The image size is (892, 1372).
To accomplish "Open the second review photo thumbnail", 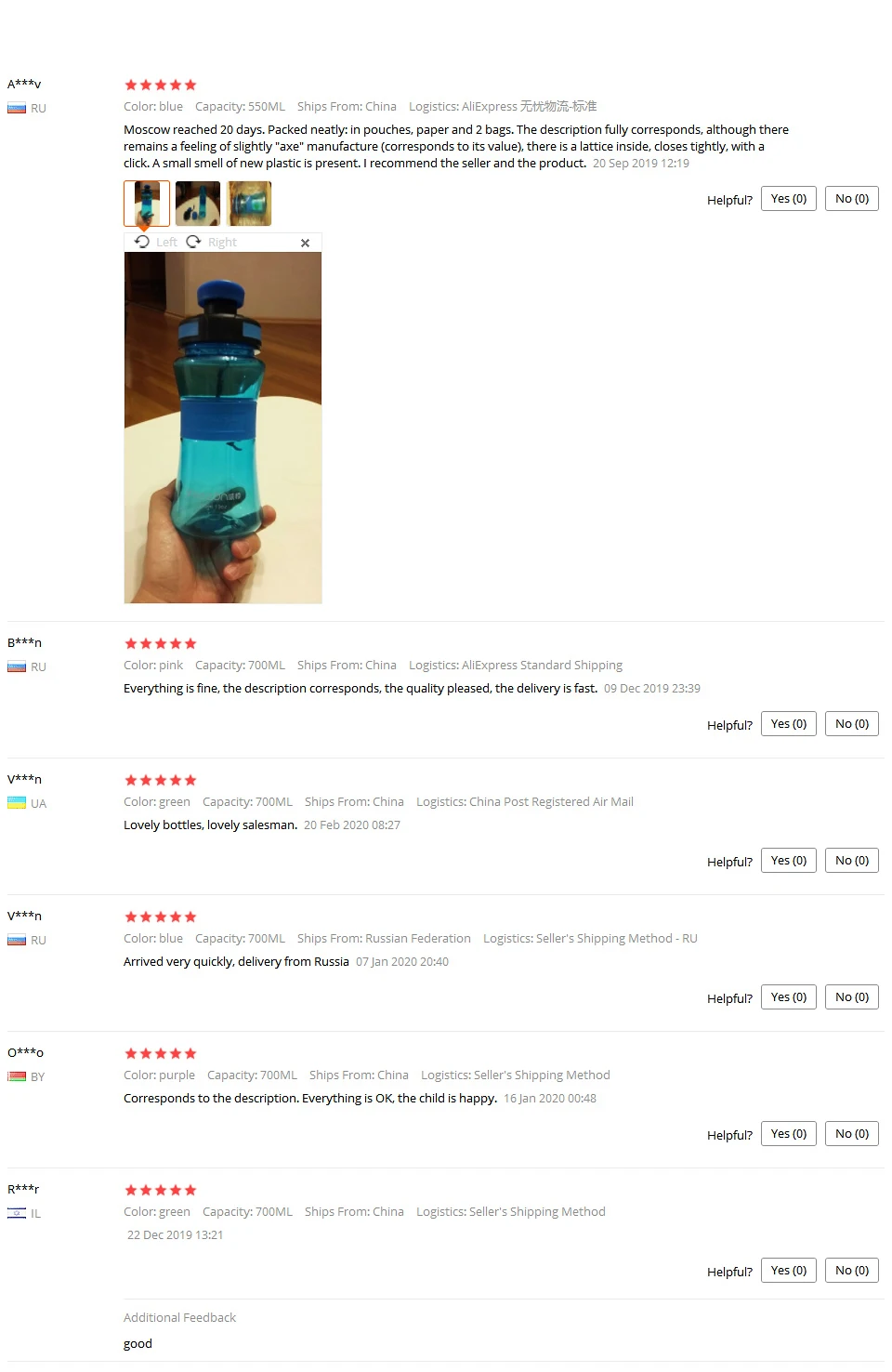I will coord(198,204).
